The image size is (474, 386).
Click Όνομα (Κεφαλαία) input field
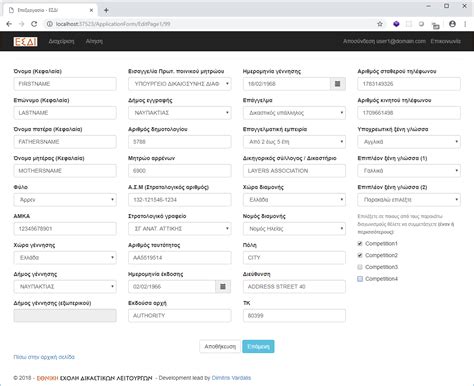(x=65, y=84)
